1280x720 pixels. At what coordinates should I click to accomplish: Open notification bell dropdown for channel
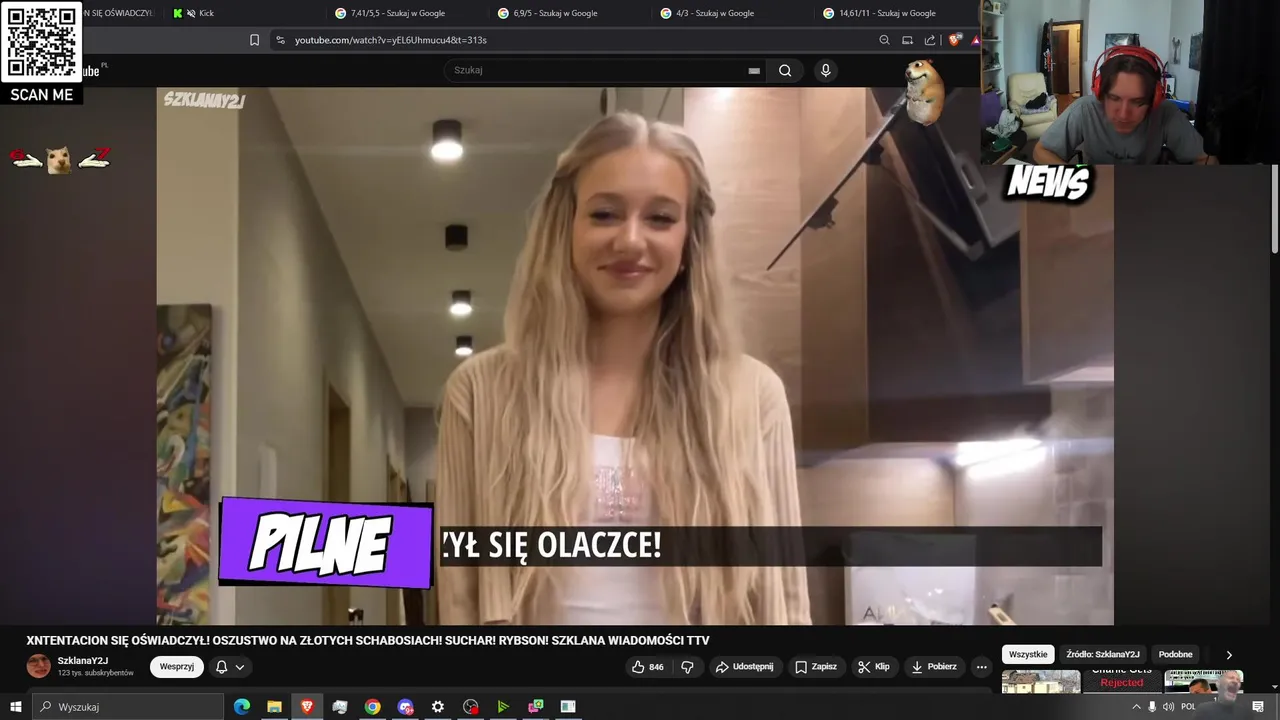click(x=230, y=667)
